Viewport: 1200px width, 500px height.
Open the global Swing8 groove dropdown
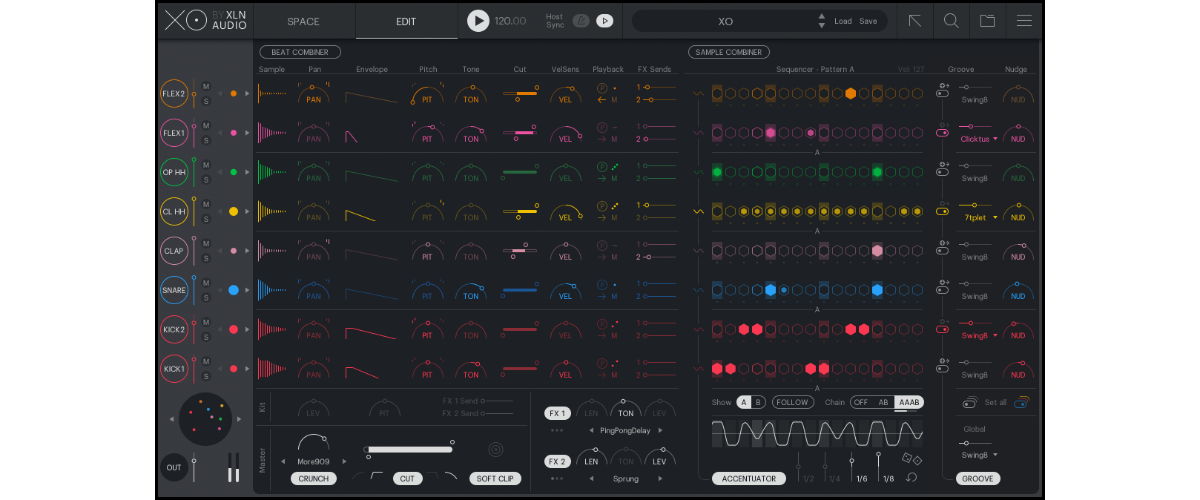coord(980,455)
